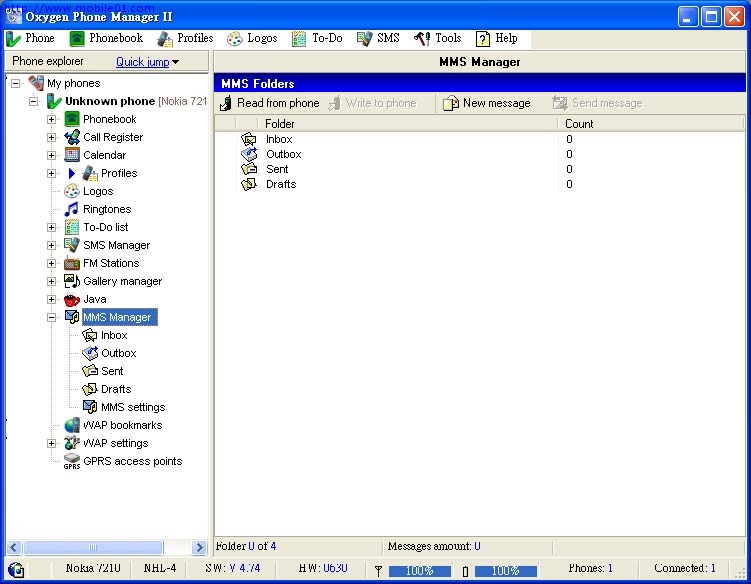Click the FM Stations radio icon
751x584 pixels.
pyautogui.click(x=72, y=263)
